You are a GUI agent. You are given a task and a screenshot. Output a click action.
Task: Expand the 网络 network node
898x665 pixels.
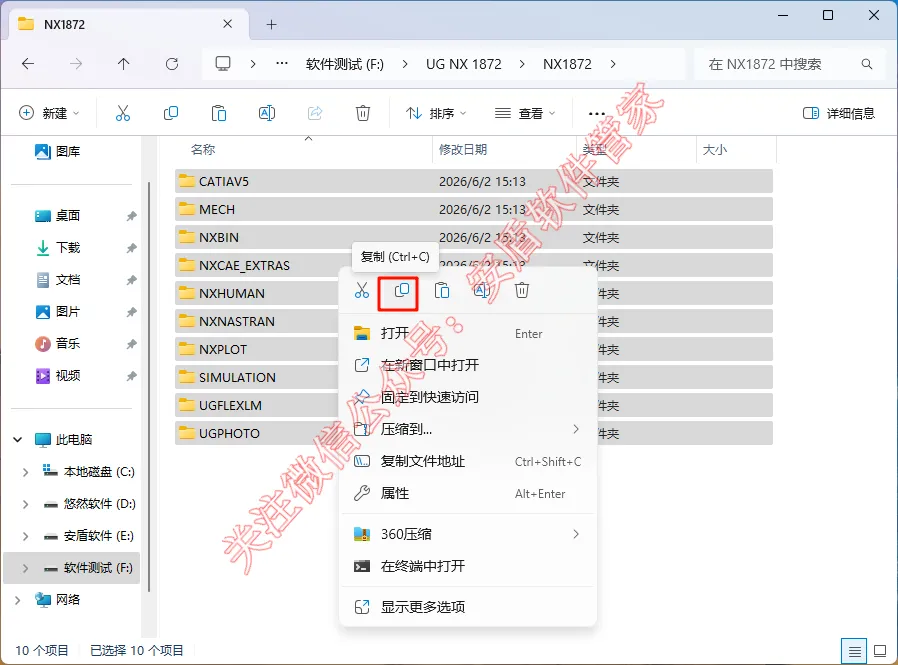18,600
